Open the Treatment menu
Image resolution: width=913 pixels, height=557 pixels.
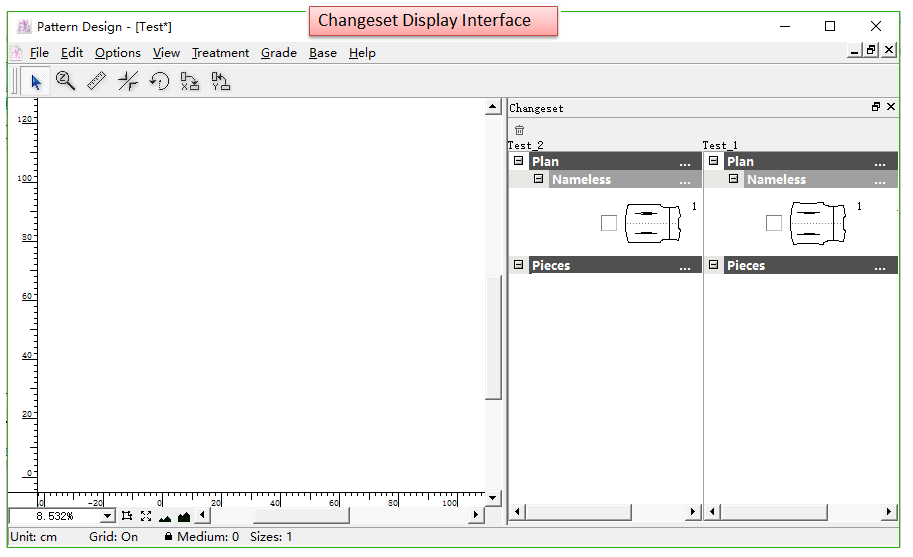click(x=220, y=53)
